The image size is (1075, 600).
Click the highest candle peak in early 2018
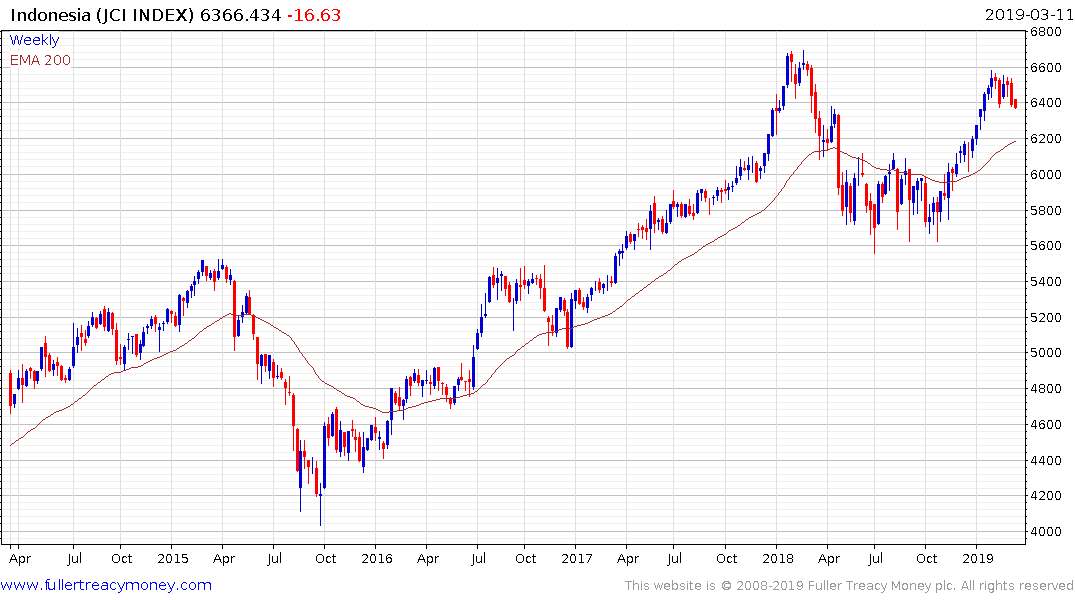(804, 67)
